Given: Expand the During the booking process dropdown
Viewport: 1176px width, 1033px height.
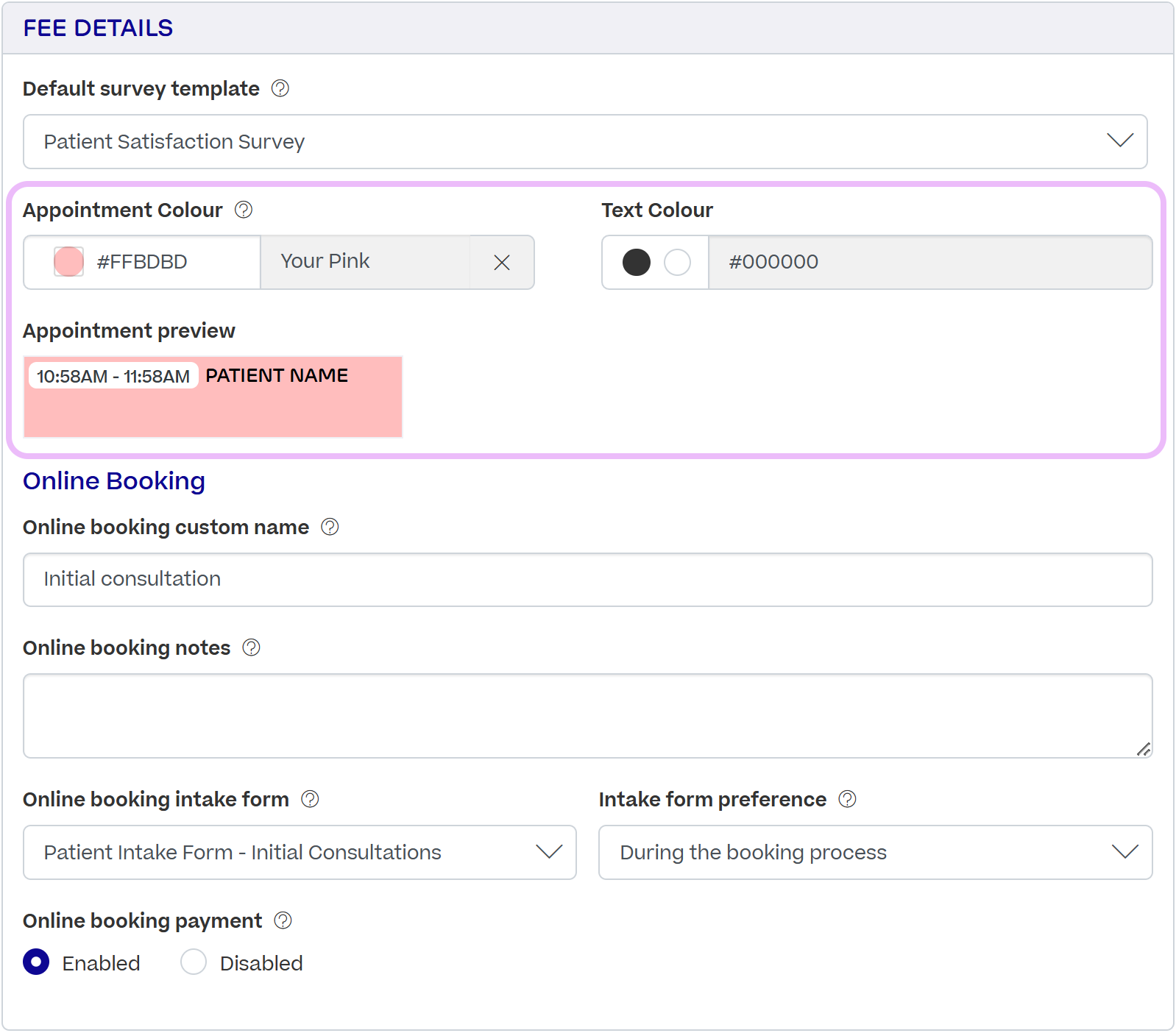Looking at the screenshot, I should coord(876,852).
